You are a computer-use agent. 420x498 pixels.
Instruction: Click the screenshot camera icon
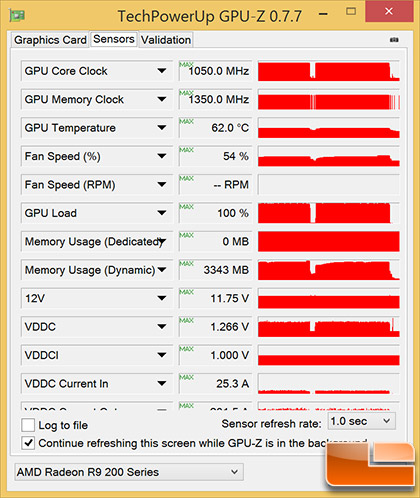click(394, 40)
